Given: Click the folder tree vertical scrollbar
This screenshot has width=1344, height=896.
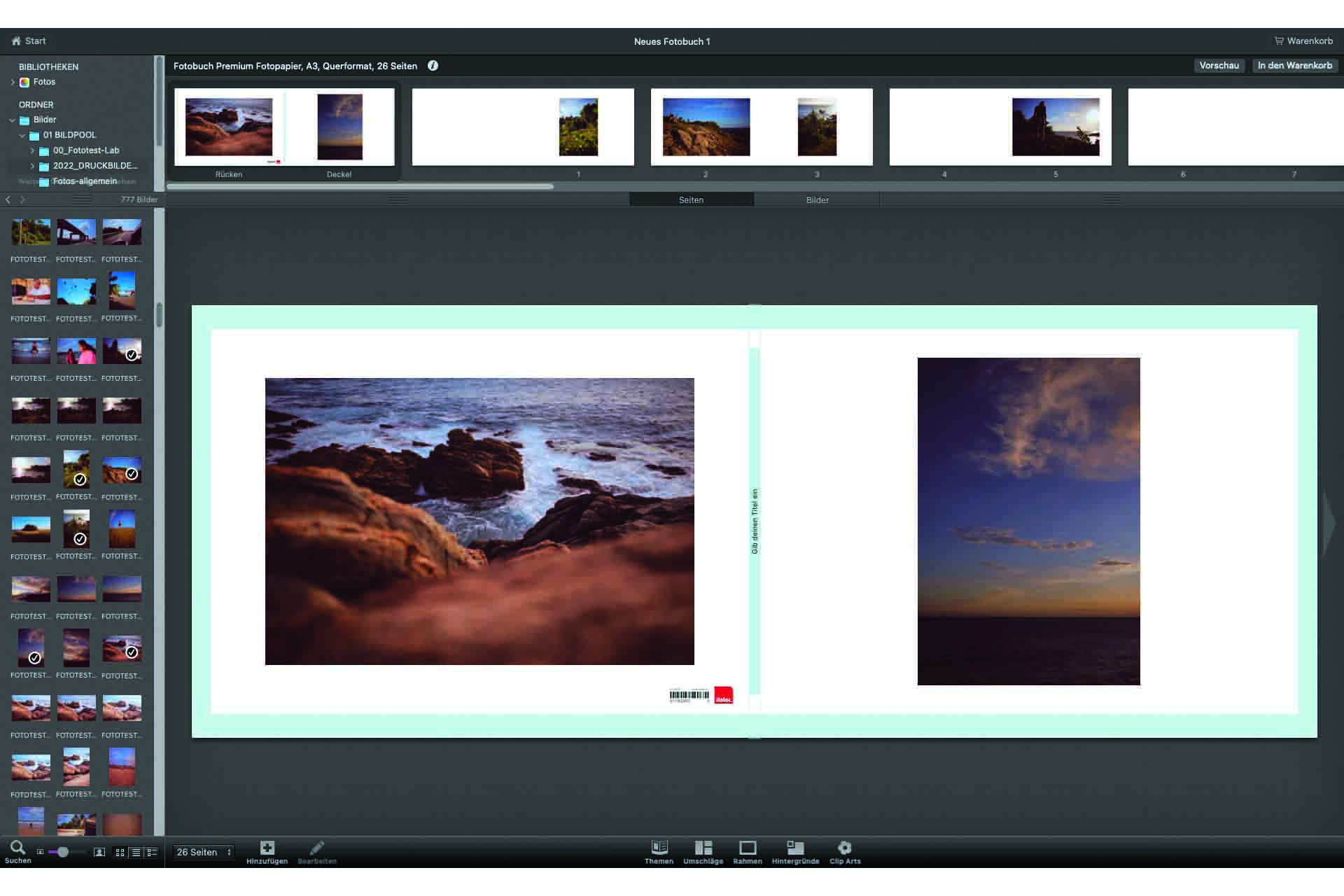Looking at the screenshot, I should (x=159, y=101).
